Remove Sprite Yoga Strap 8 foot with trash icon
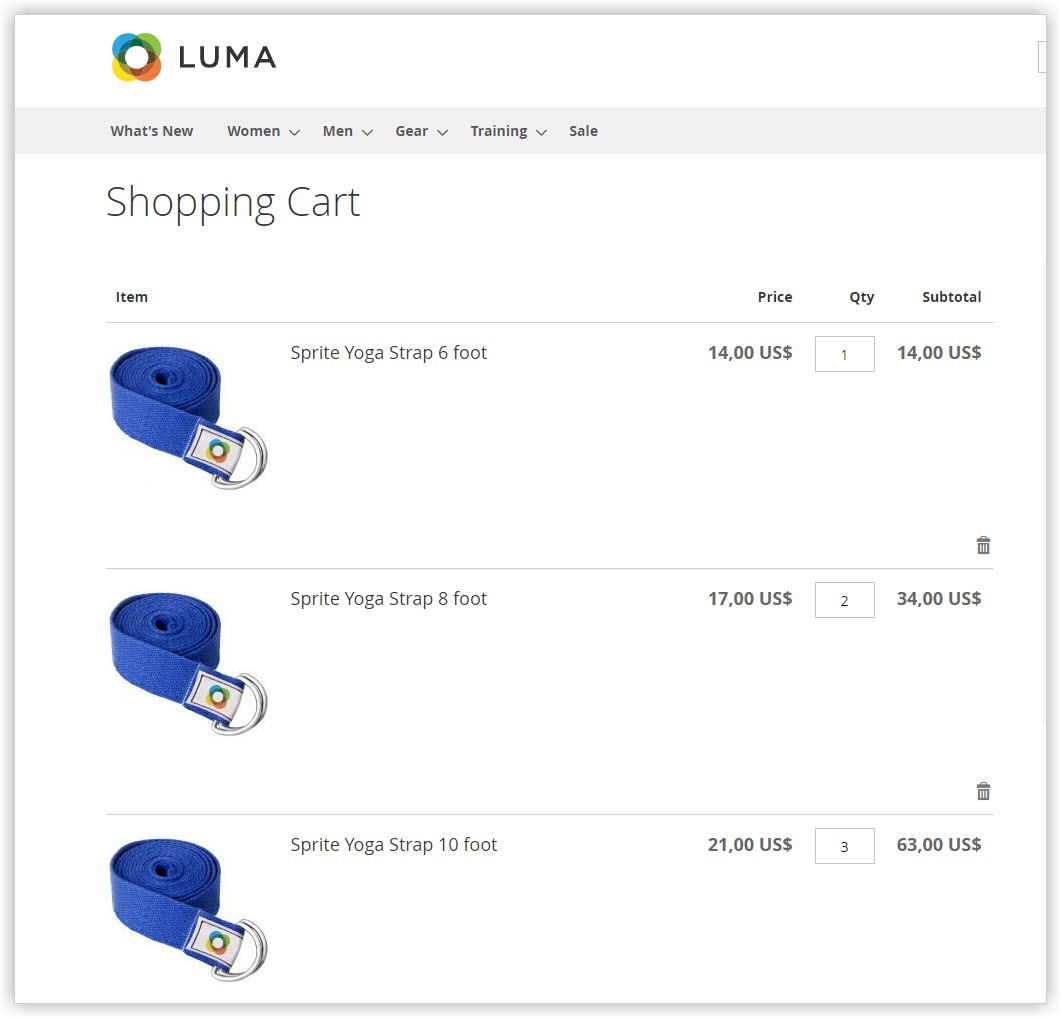 click(x=983, y=791)
